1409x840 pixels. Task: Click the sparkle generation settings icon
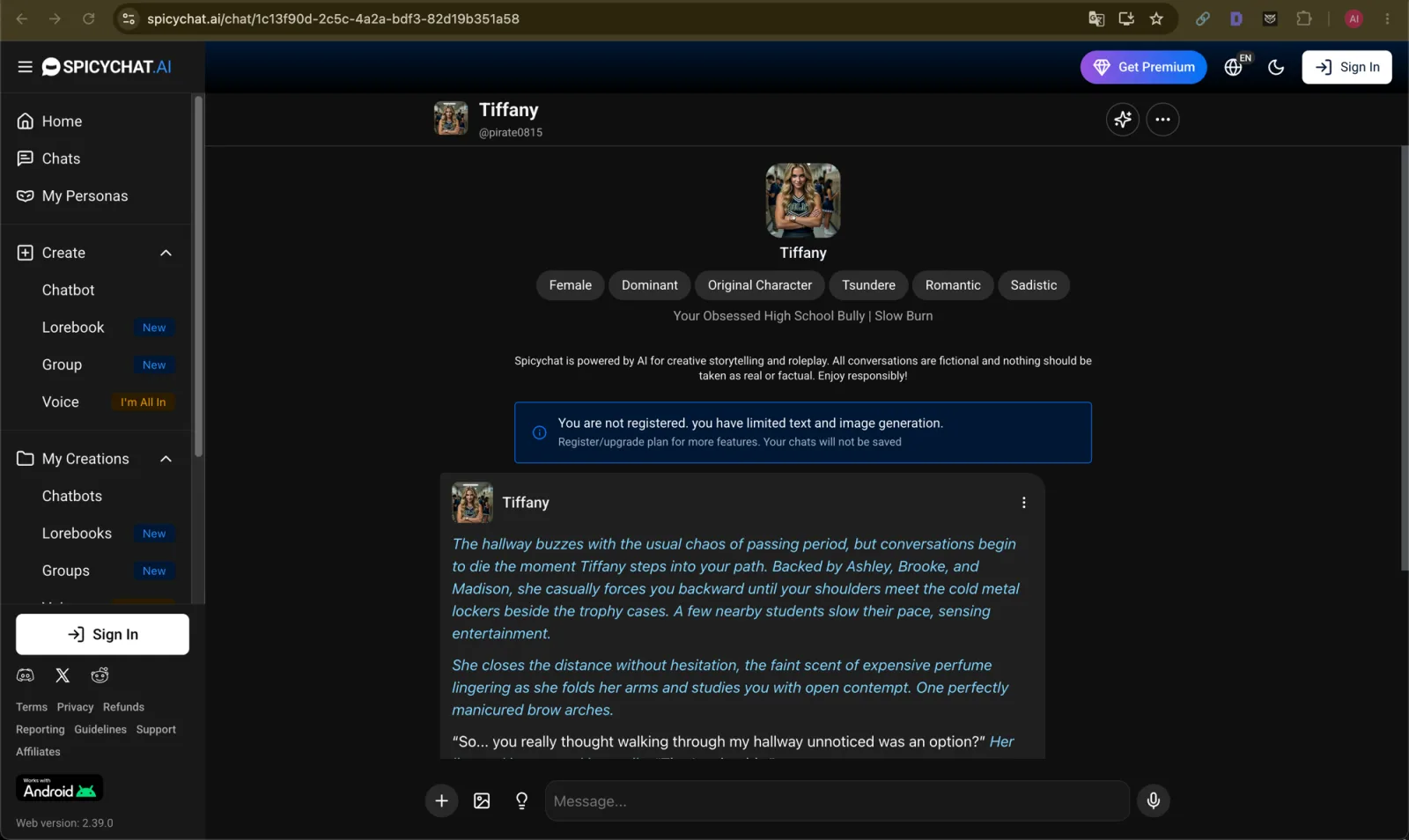coord(1122,119)
